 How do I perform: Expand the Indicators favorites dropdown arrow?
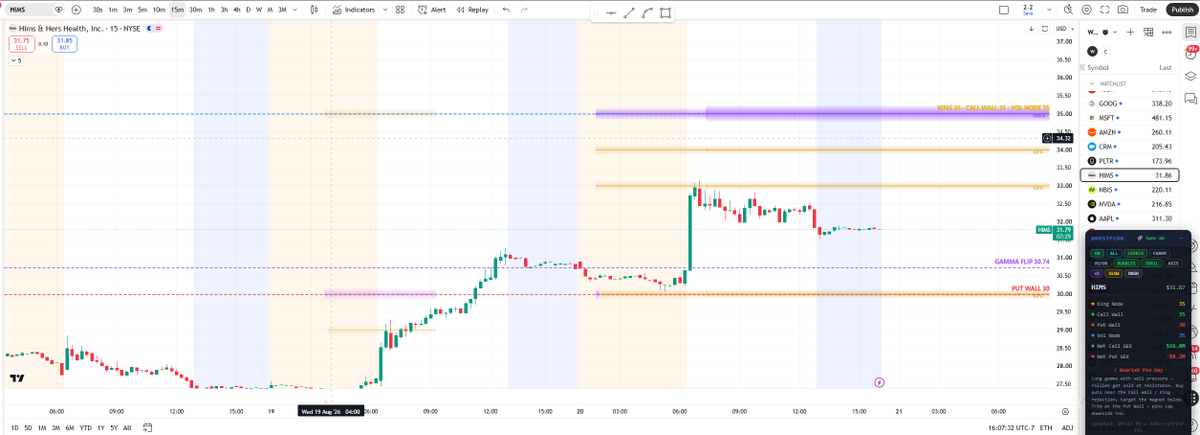tap(385, 9)
